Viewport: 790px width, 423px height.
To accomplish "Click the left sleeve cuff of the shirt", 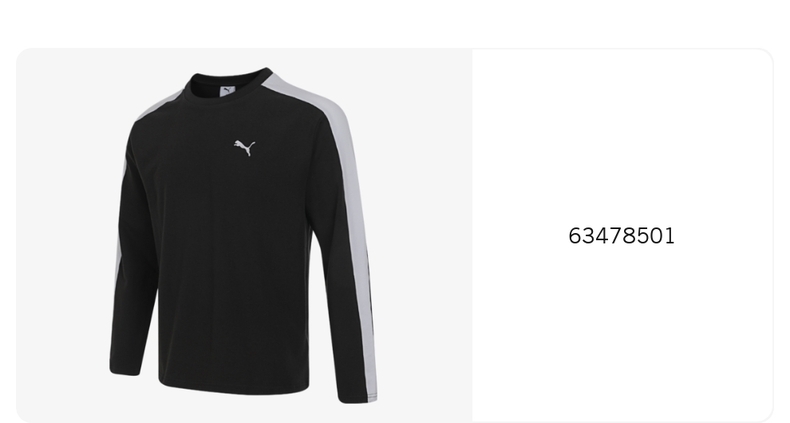I will [124, 366].
